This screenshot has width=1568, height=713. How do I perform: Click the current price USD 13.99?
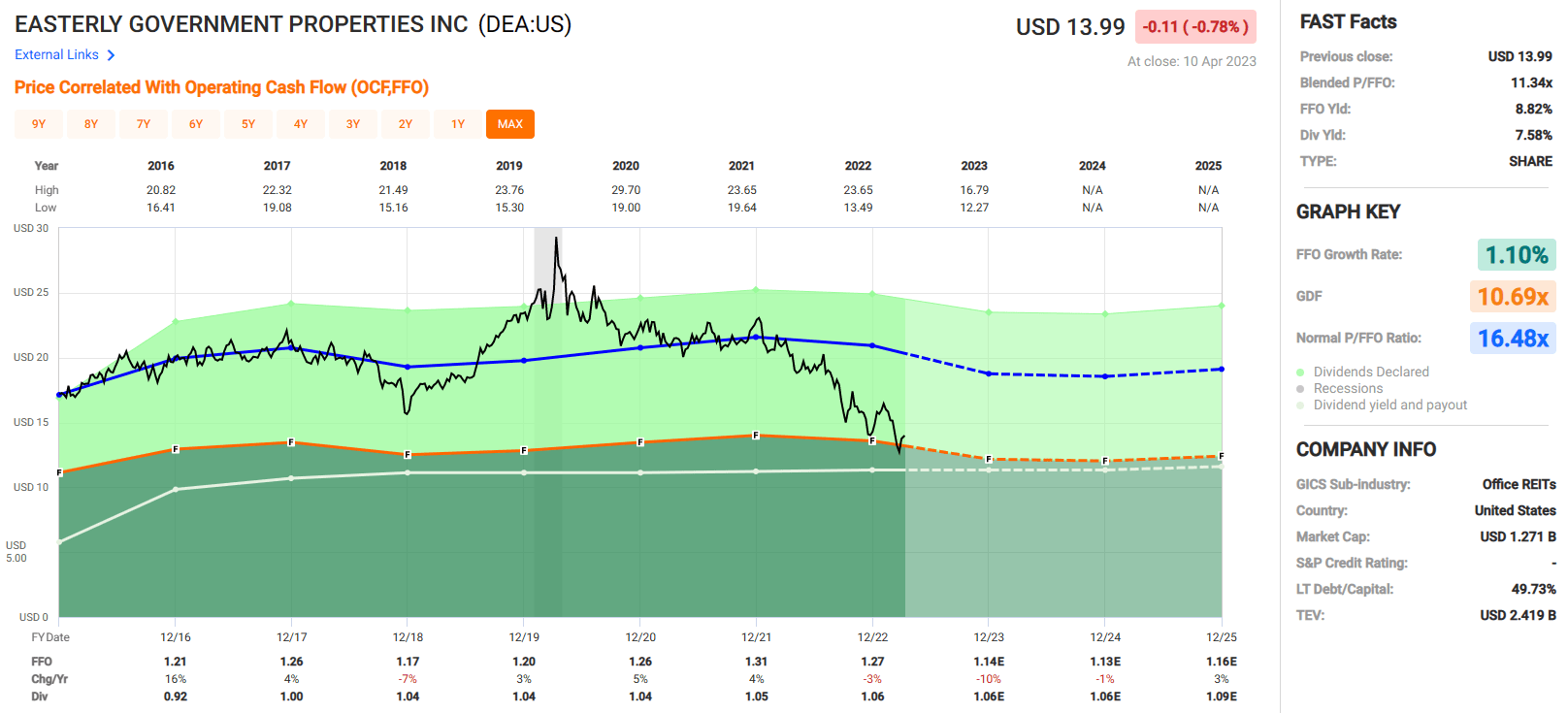(x=1070, y=27)
